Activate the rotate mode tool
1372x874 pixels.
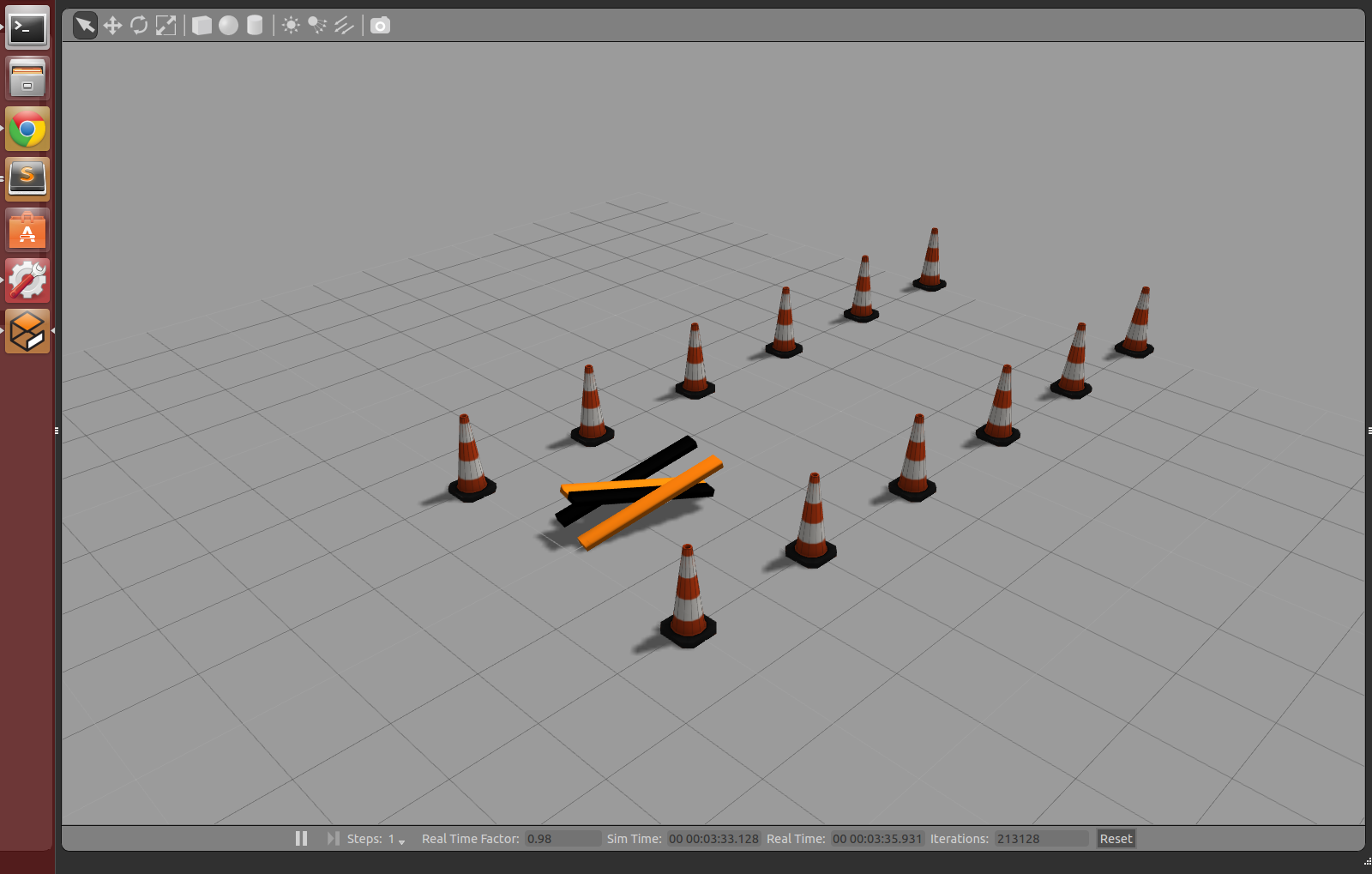pyautogui.click(x=139, y=26)
